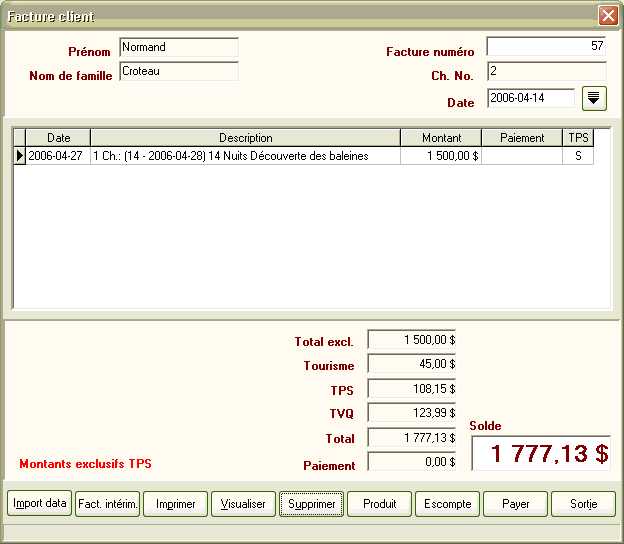624x544 pixels.
Task: Select the Facture numéro field
Action: pyautogui.click(x=546, y=47)
